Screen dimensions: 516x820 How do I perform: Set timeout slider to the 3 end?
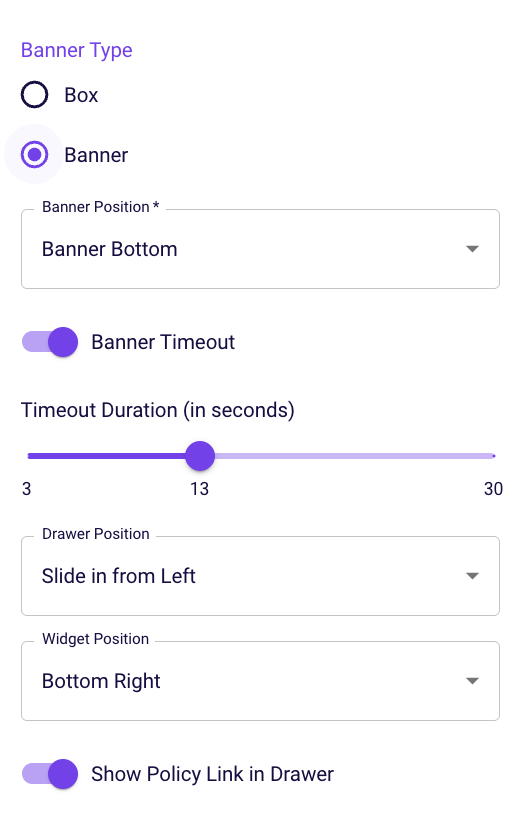click(29, 456)
